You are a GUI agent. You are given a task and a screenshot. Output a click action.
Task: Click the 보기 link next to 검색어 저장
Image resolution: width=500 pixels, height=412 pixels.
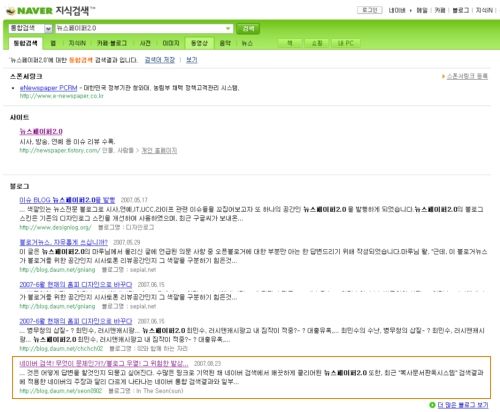coord(191,60)
